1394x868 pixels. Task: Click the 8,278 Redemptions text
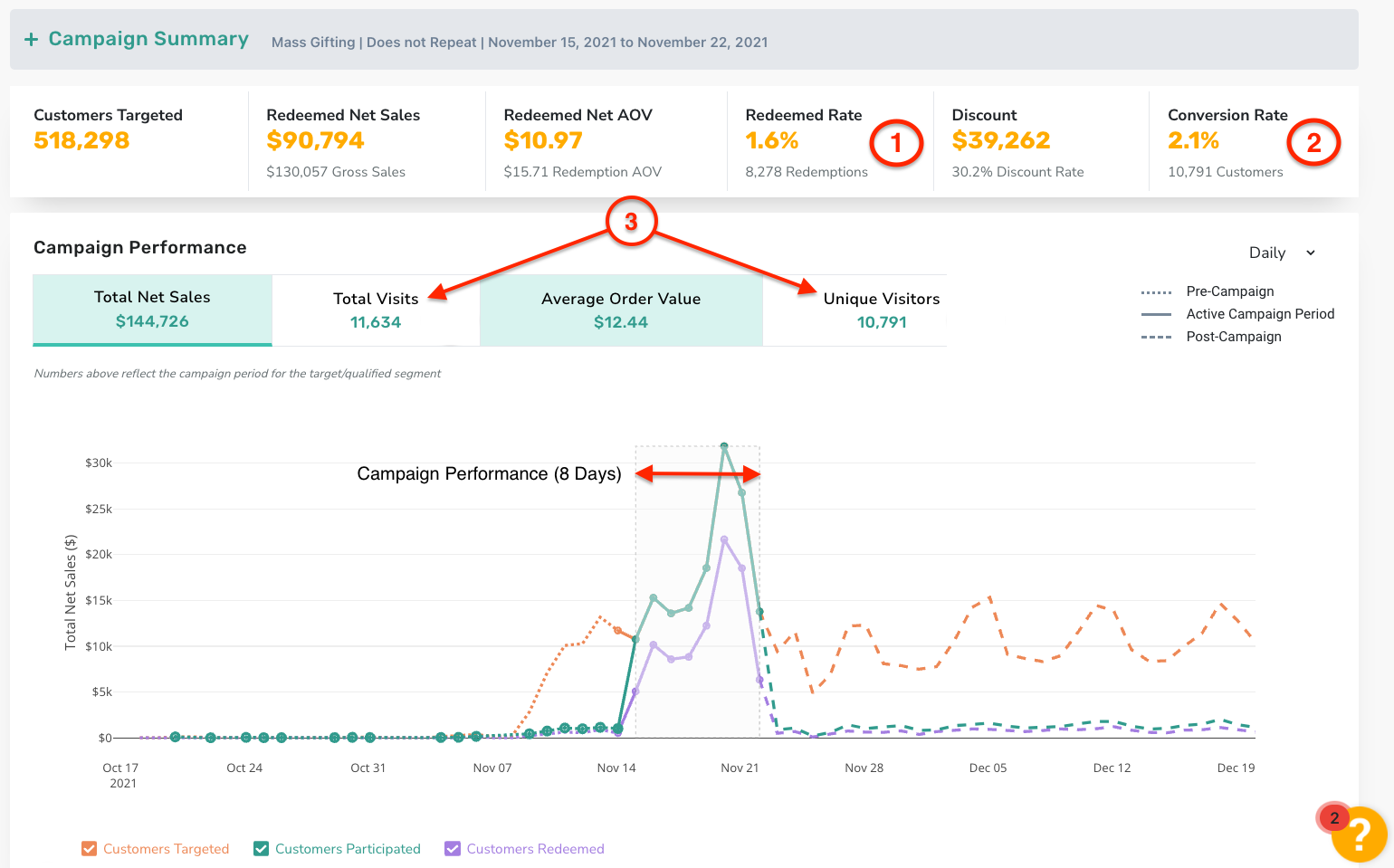click(807, 172)
